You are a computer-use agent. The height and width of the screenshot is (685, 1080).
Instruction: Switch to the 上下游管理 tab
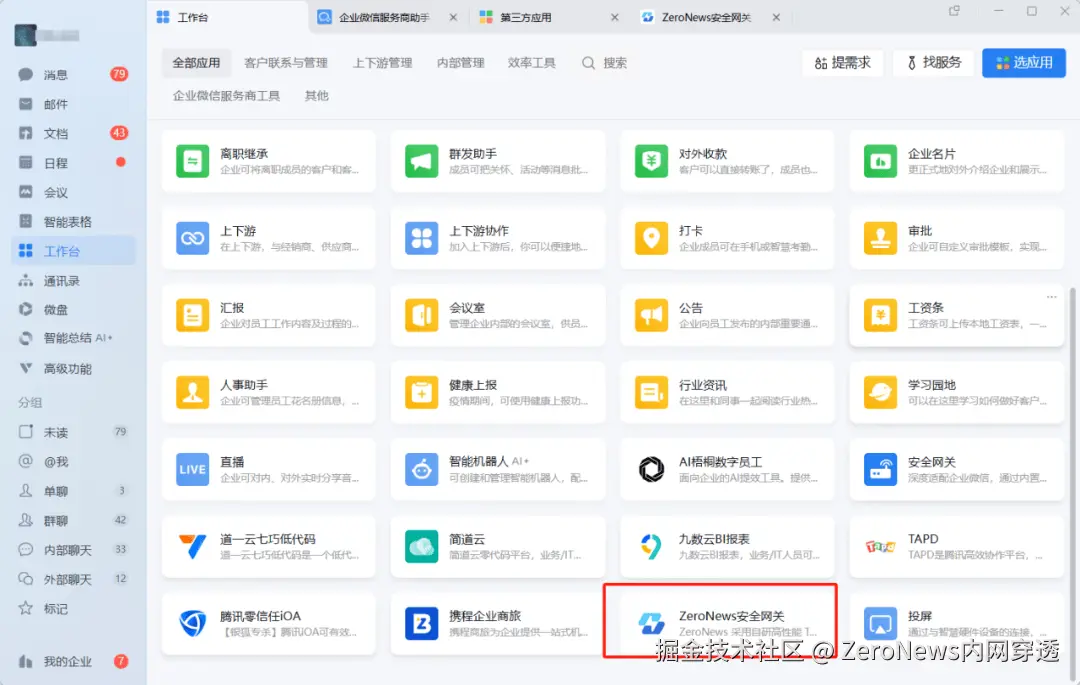tap(382, 63)
